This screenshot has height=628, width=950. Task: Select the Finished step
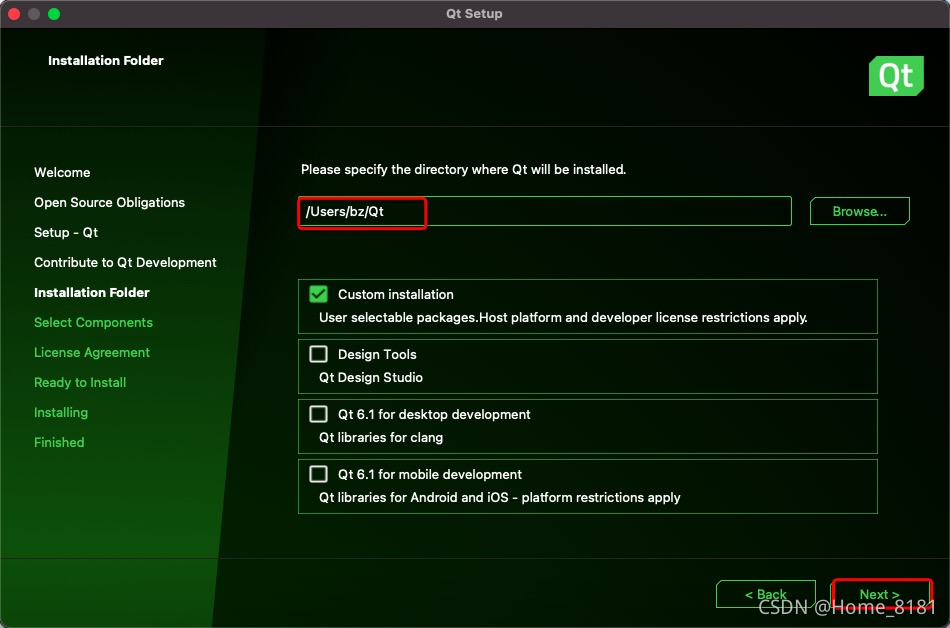click(59, 443)
